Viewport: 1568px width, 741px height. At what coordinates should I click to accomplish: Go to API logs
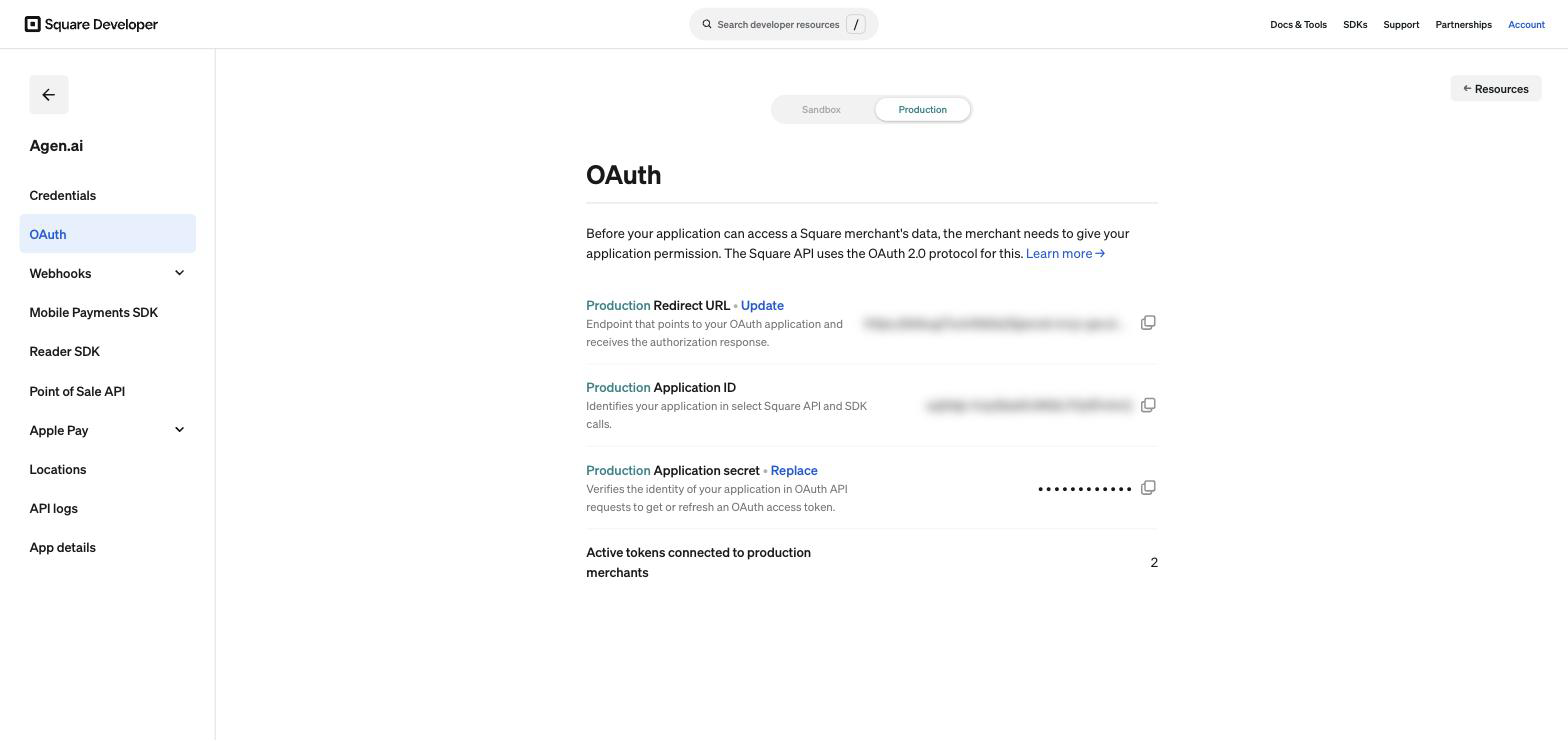[x=54, y=508]
